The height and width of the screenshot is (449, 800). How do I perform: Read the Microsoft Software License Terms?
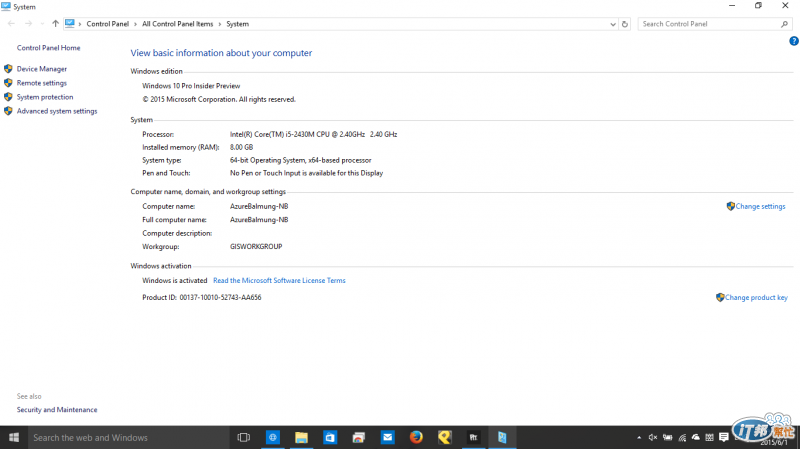pos(279,280)
